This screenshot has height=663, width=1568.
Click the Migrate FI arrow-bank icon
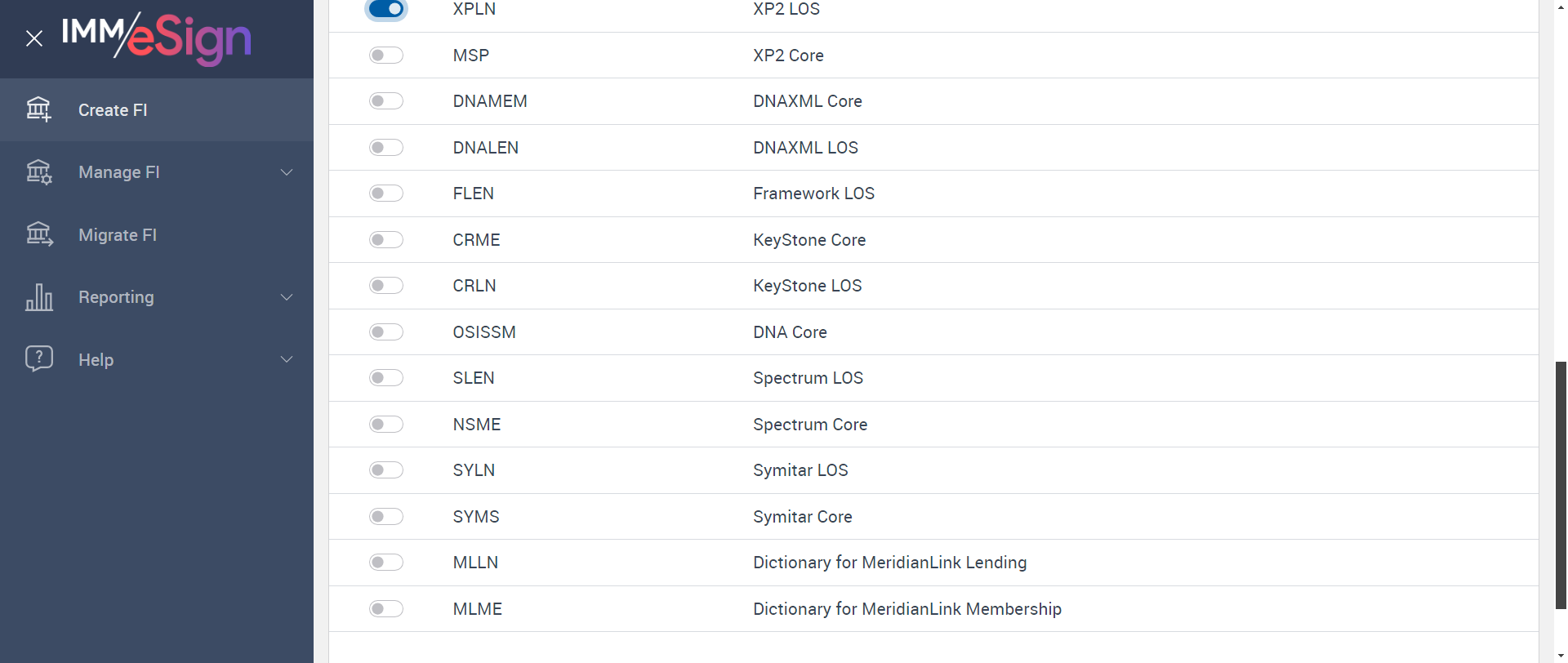tap(38, 234)
